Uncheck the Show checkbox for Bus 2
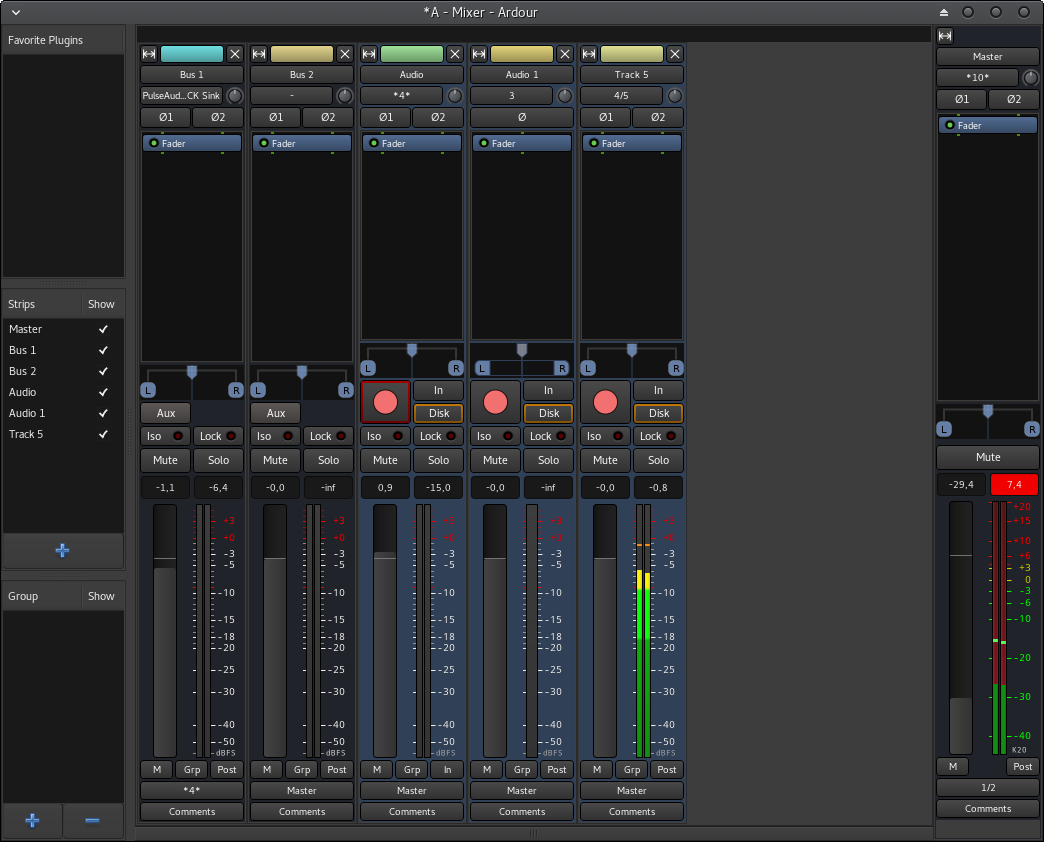 point(102,371)
